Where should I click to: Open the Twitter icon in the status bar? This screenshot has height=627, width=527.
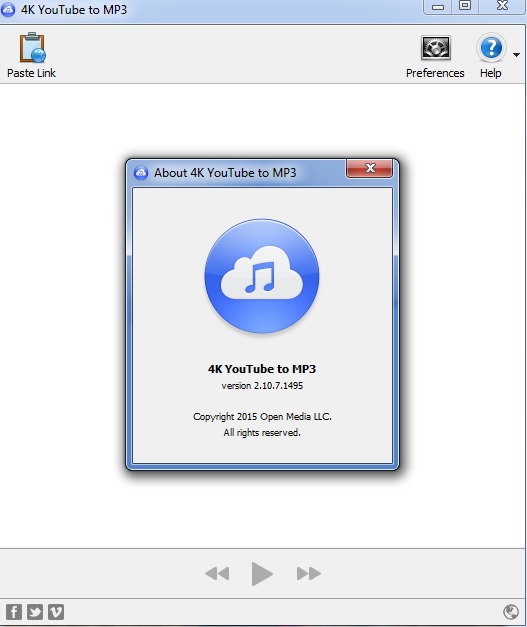pos(35,612)
